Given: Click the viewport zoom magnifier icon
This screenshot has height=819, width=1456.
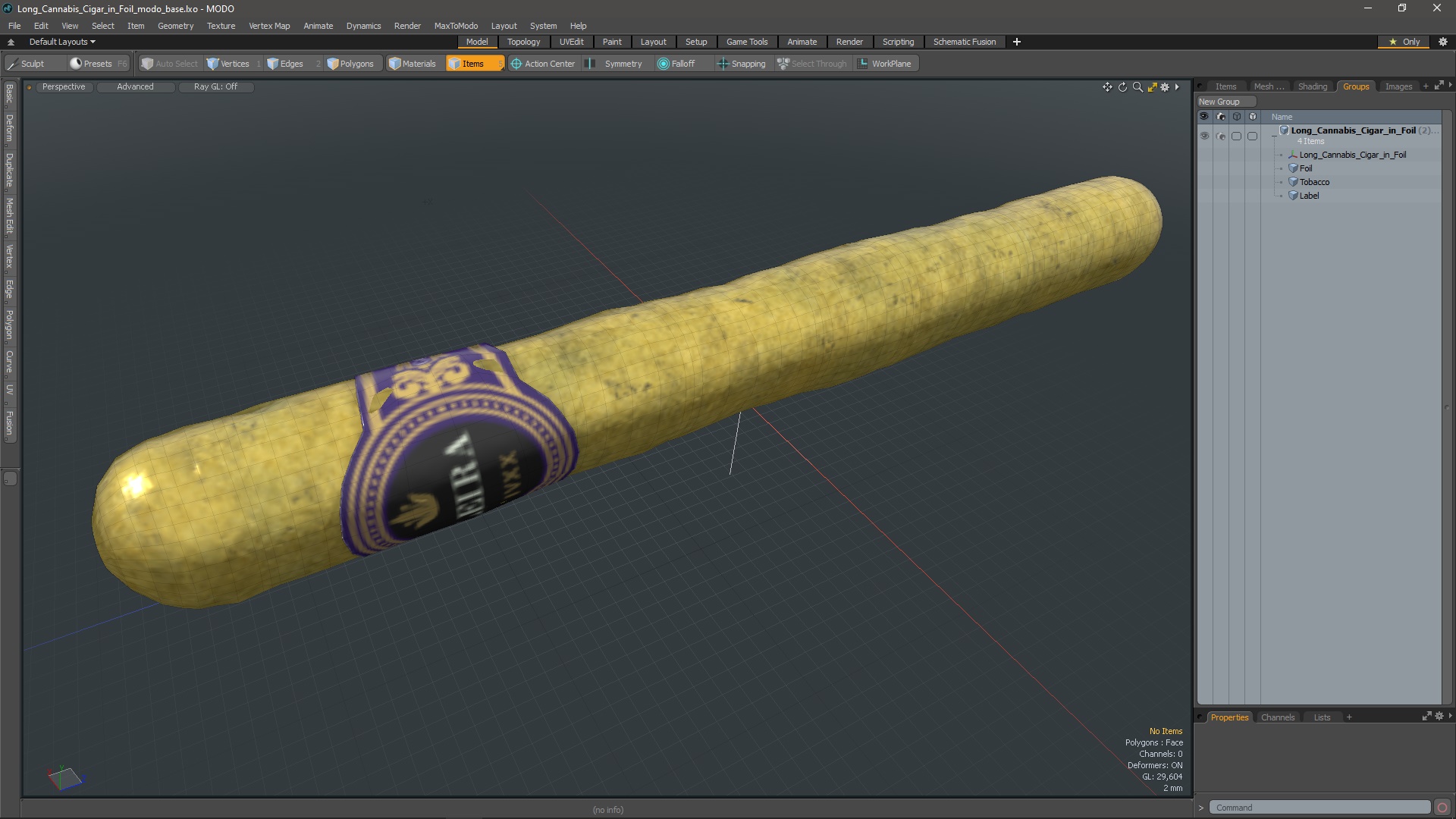Looking at the screenshot, I should click(1137, 87).
